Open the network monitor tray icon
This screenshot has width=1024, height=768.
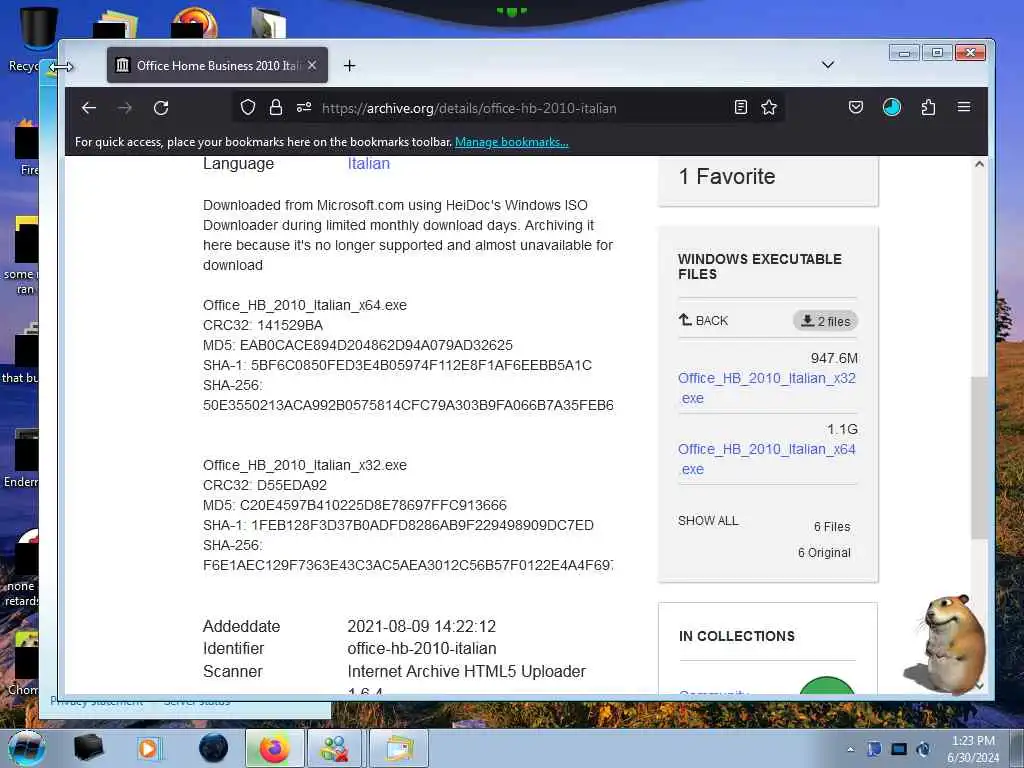coord(899,749)
